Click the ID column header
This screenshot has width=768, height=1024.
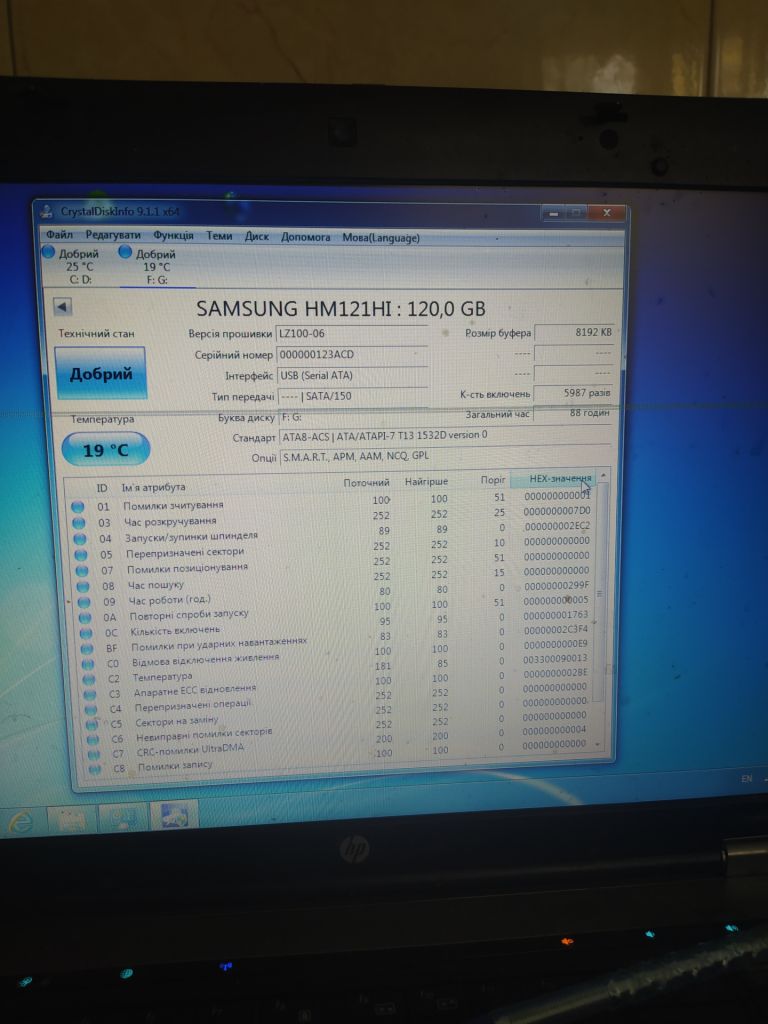click(x=101, y=488)
